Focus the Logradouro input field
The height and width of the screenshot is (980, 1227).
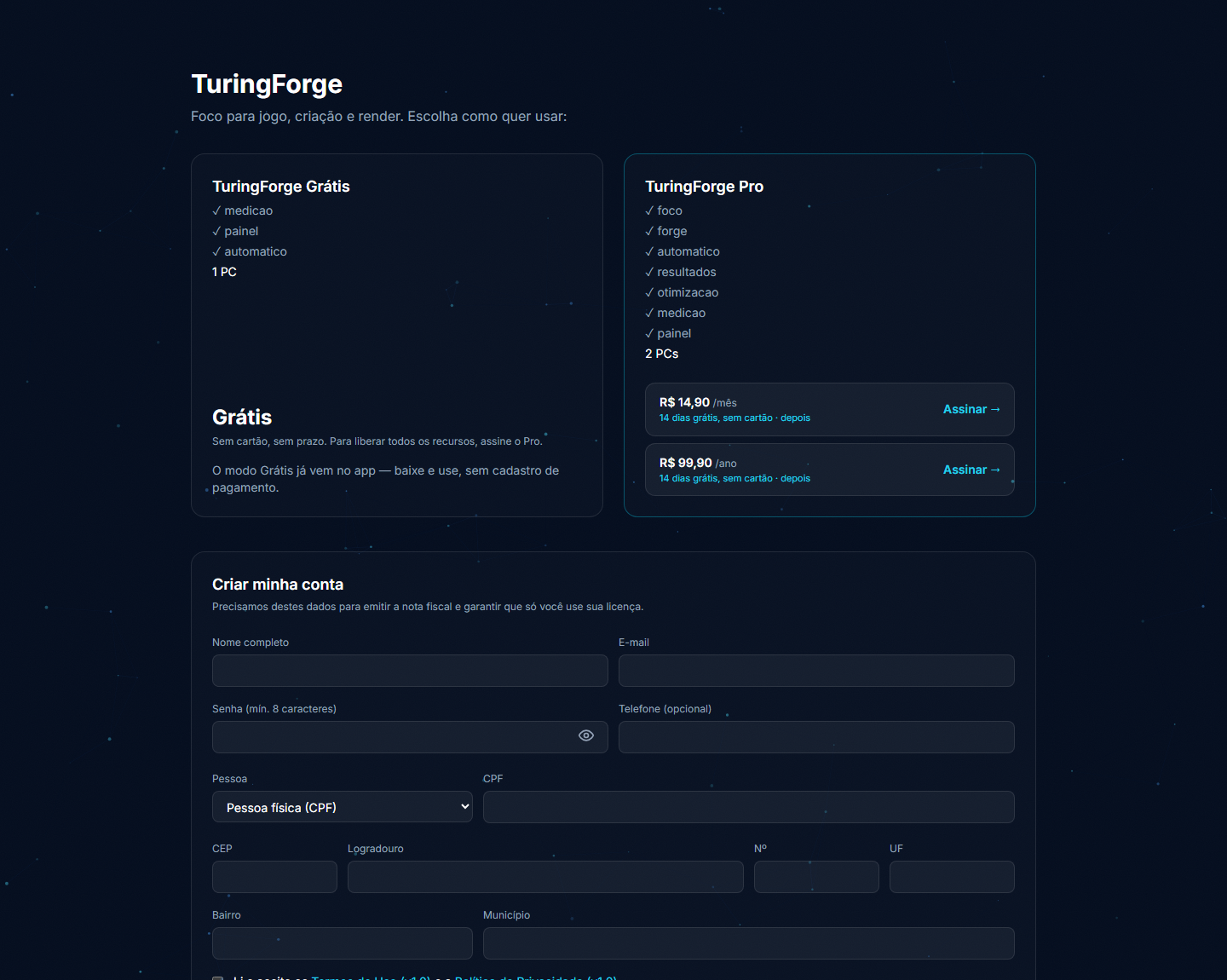(545, 877)
